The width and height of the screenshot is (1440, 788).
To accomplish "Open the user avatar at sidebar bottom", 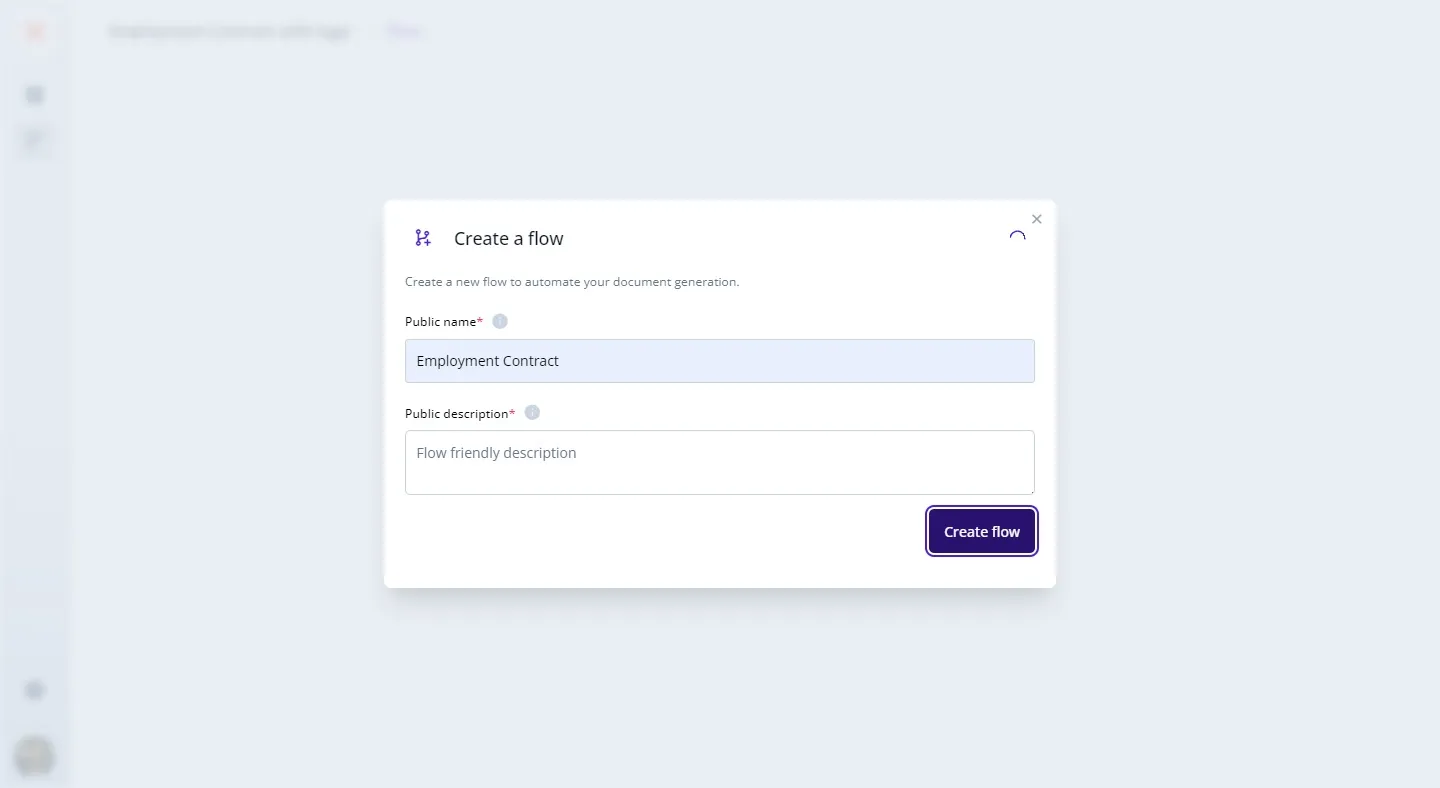I will click(35, 756).
